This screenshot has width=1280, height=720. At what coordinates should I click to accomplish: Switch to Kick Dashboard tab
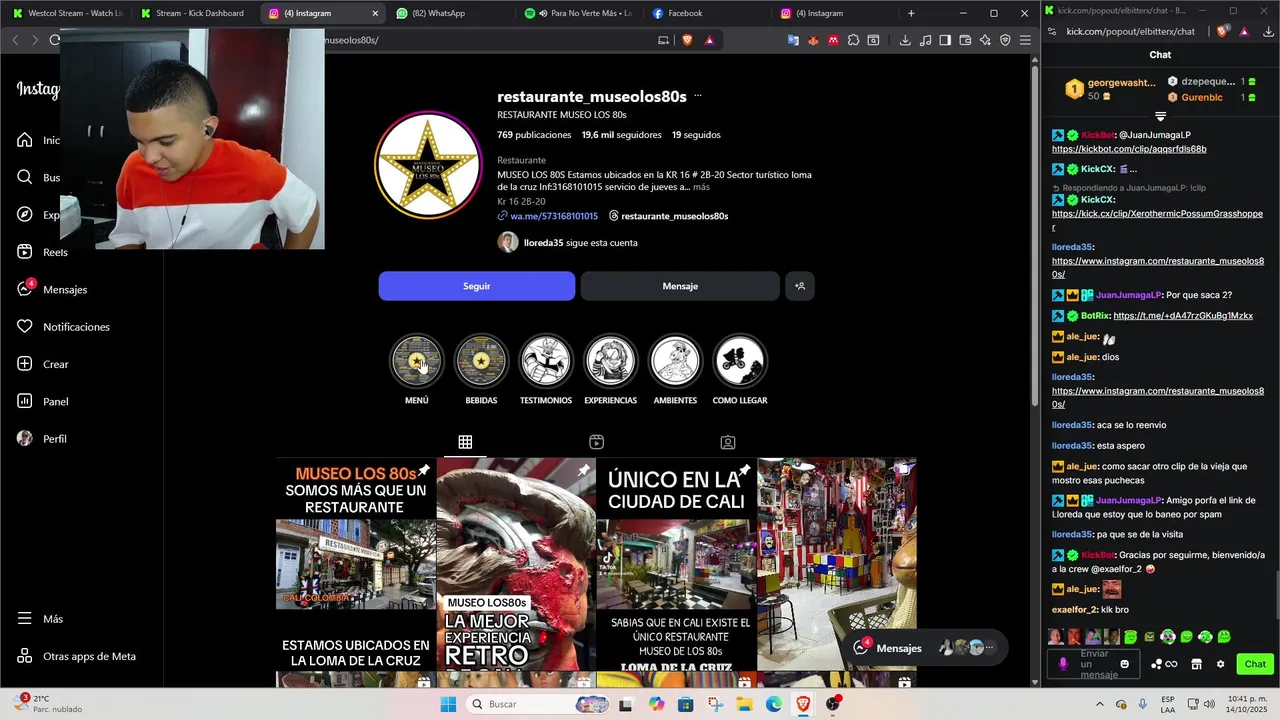tap(194, 13)
